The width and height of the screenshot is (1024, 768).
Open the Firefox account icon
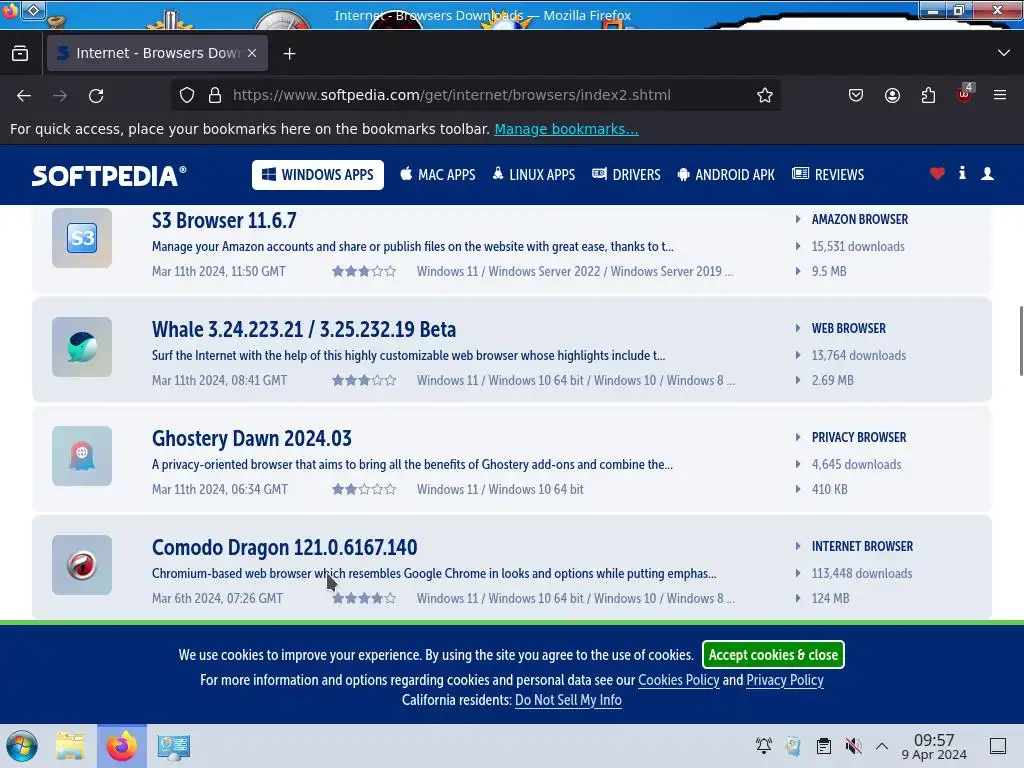pyautogui.click(x=892, y=95)
